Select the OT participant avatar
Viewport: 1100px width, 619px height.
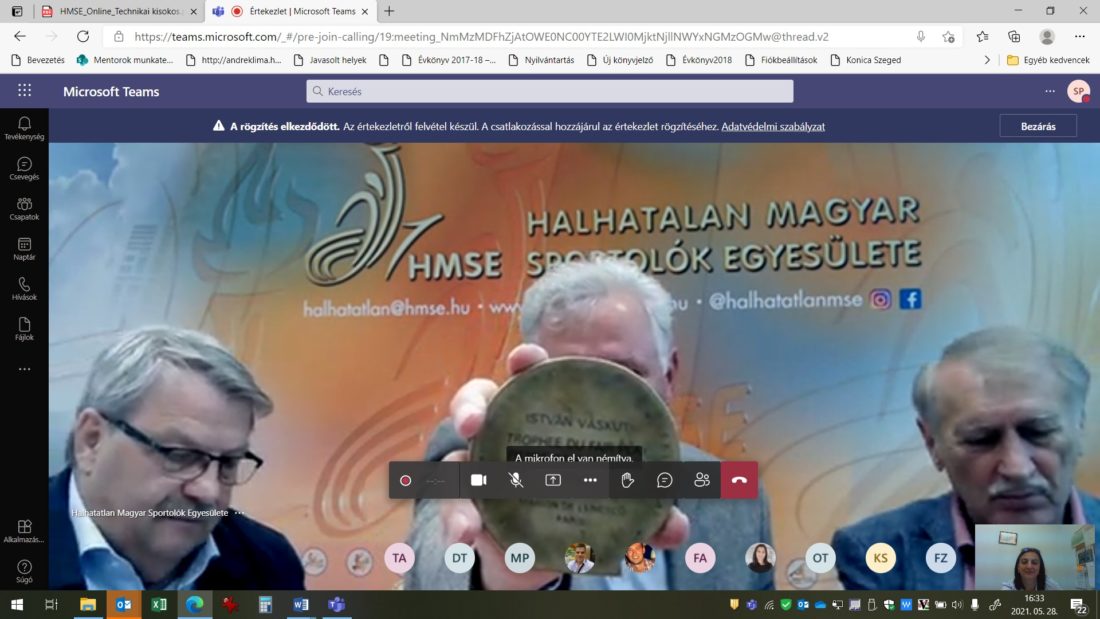click(820, 558)
